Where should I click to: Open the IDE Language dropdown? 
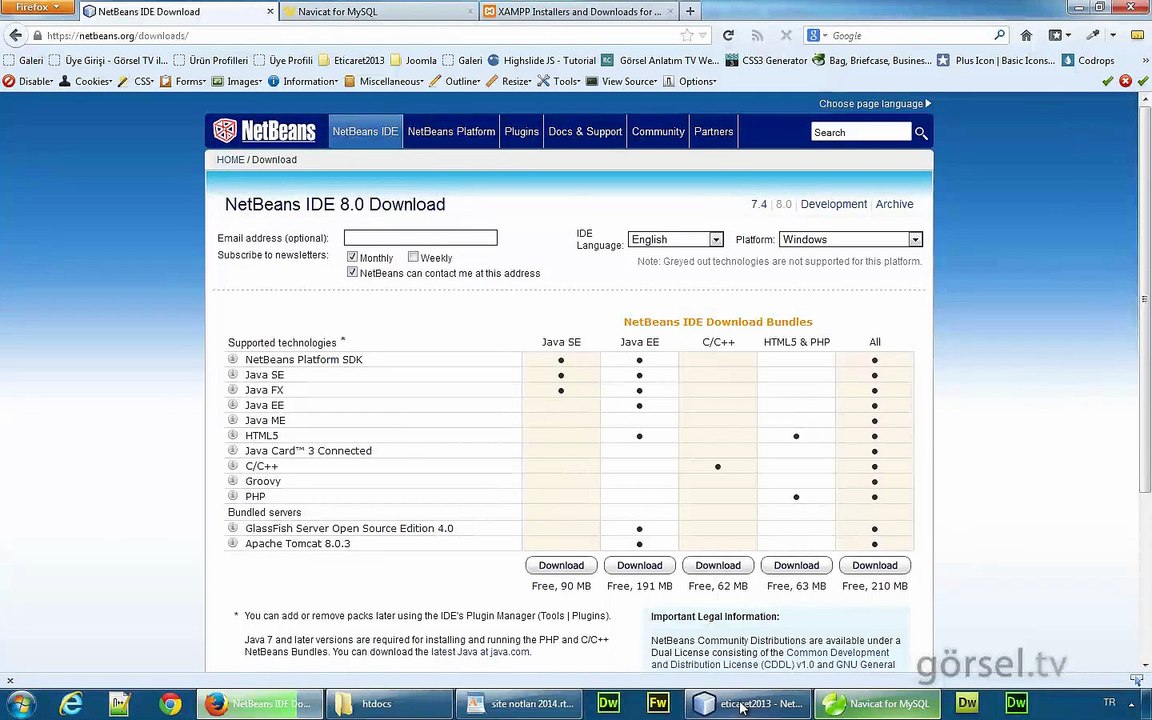click(x=675, y=240)
